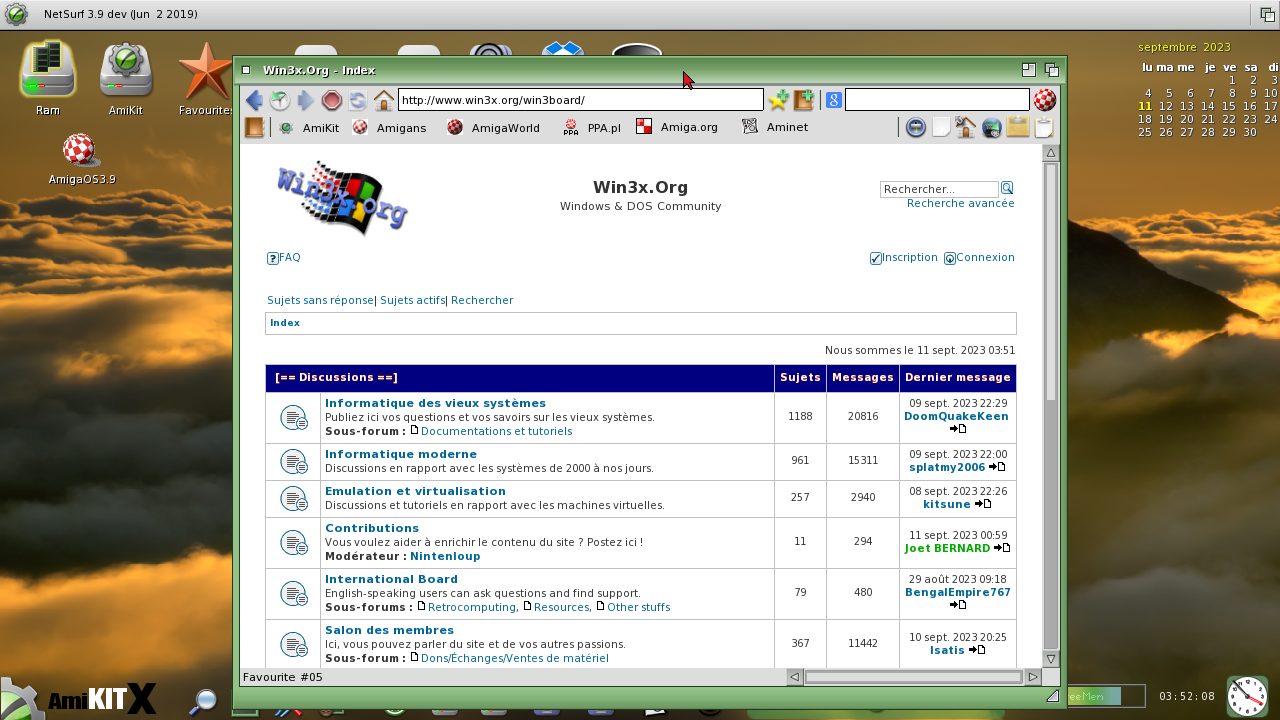Image resolution: width=1280 pixels, height=720 pixels.
Task: Open the Favourites star desktop icon
Action: [205, 78]
